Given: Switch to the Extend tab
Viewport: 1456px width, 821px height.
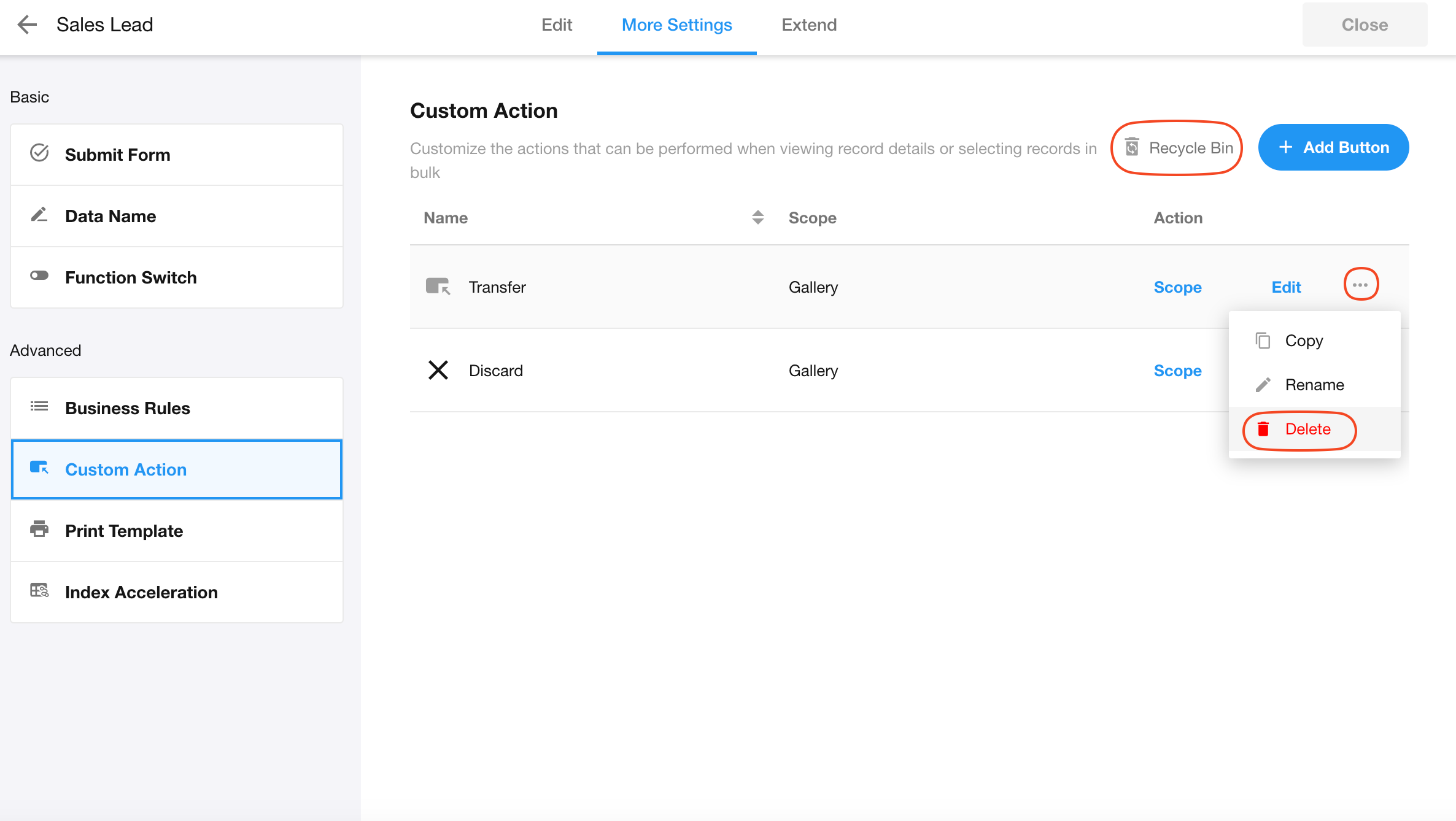Looking at the screenshot, I should pos(808,25).
